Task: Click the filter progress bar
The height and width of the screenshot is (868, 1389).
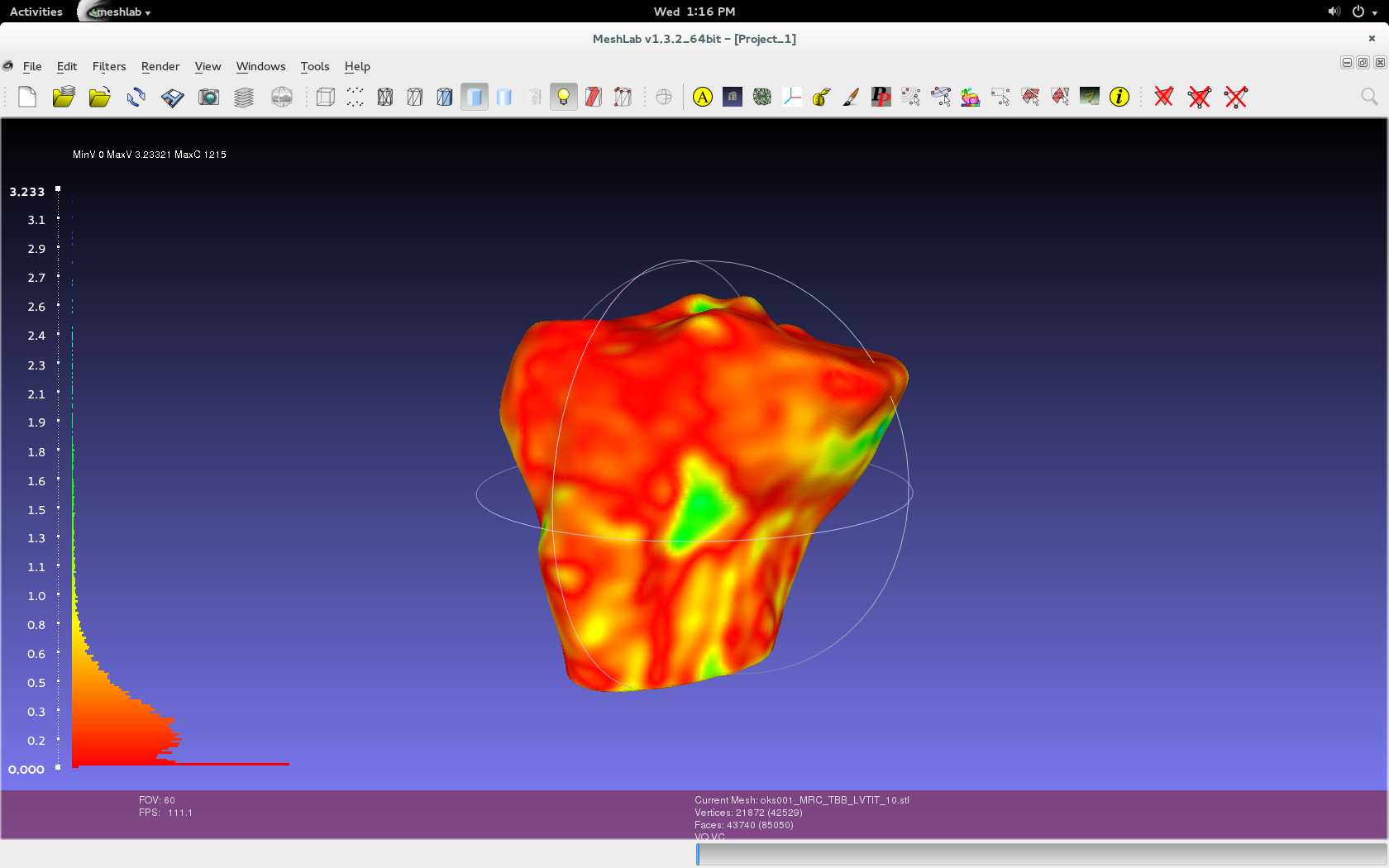Action: 1042,854
